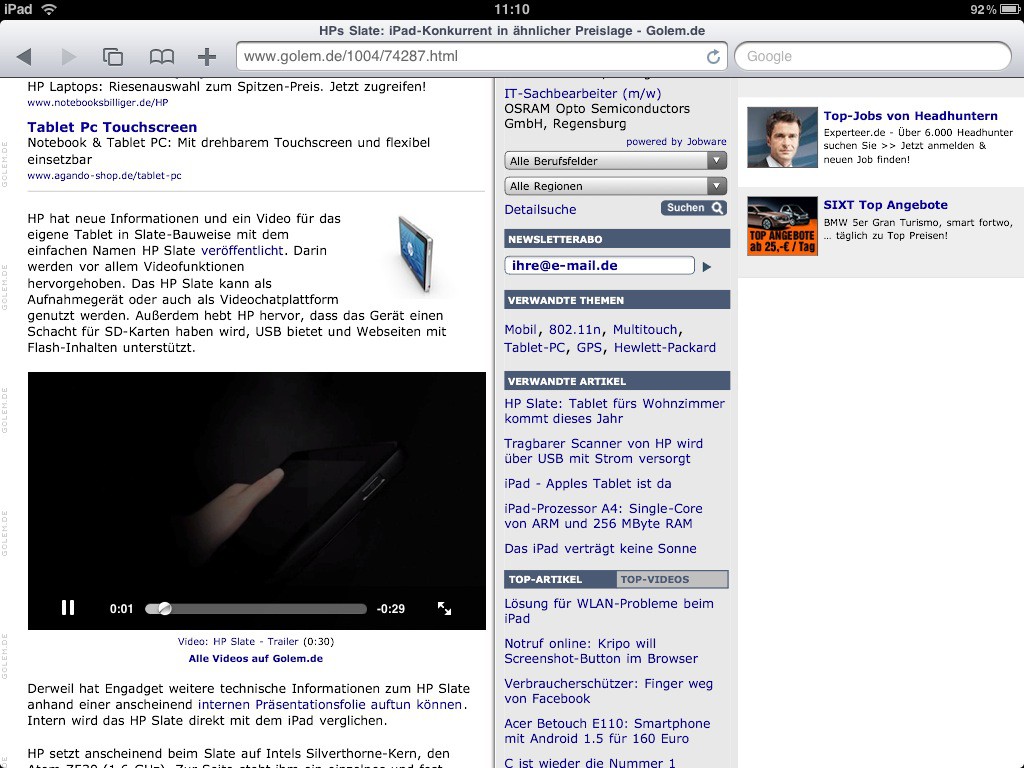The image size is (1024, 768).
Task: Navigate back using the back arrow
Action: pyautogui.click(x=25, y=56)
